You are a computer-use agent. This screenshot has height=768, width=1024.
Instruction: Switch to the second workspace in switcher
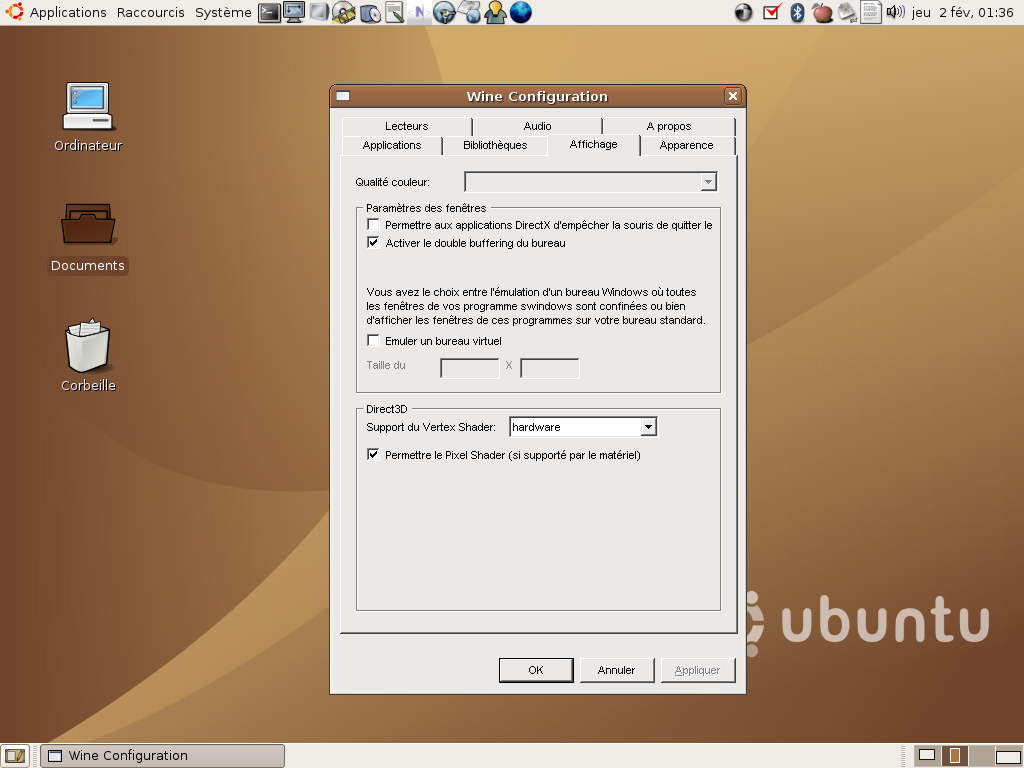[x=954, y=756]
